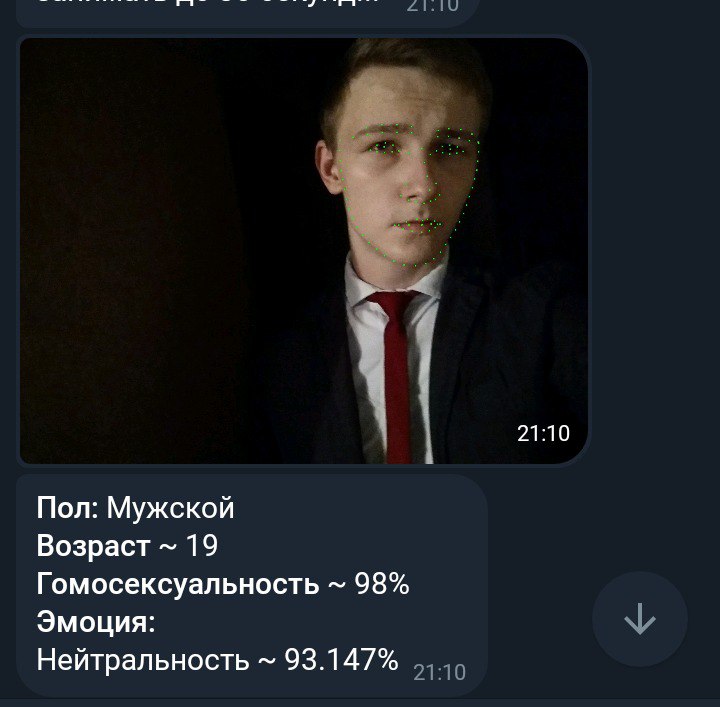The width and height of the screenshot is (720, 707).
Task: Click the percentage '98%' in the results
Action: click(x=382, y=584)
